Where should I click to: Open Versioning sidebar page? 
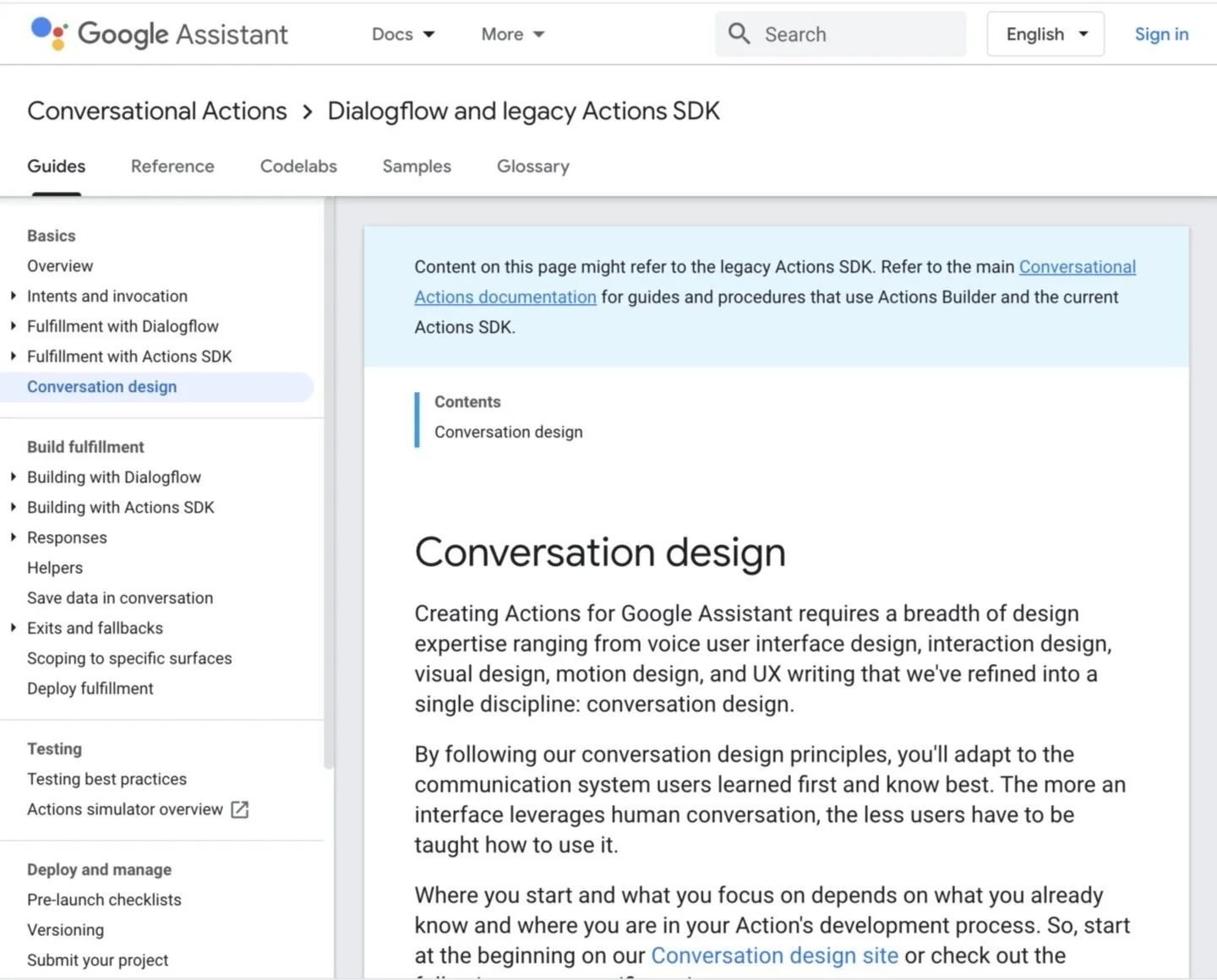click(65, 930)
